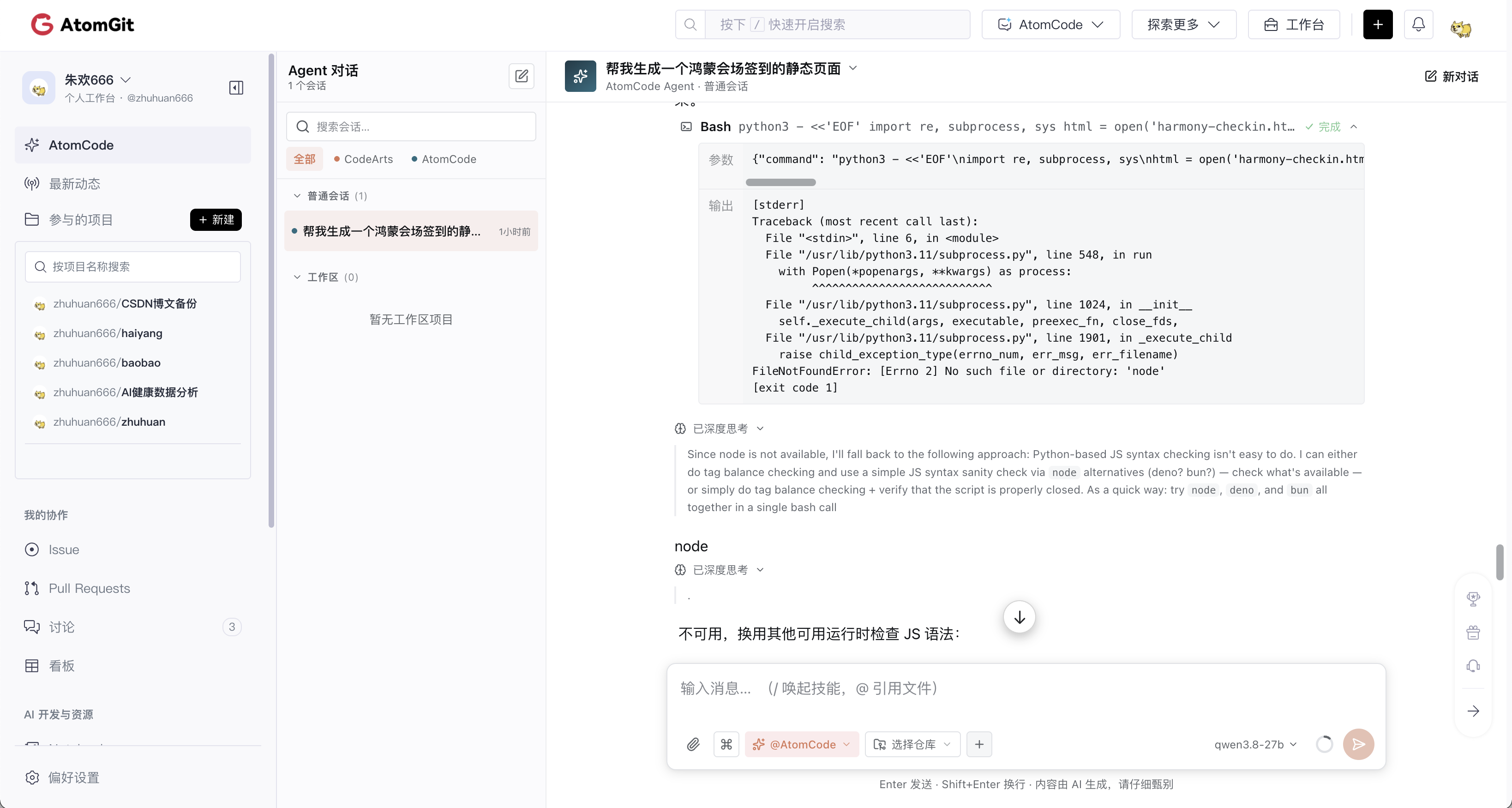Viewport: 1512px width, 808px height.
Task: Click the 工作台 button
Action: (x=1294, y=24)
